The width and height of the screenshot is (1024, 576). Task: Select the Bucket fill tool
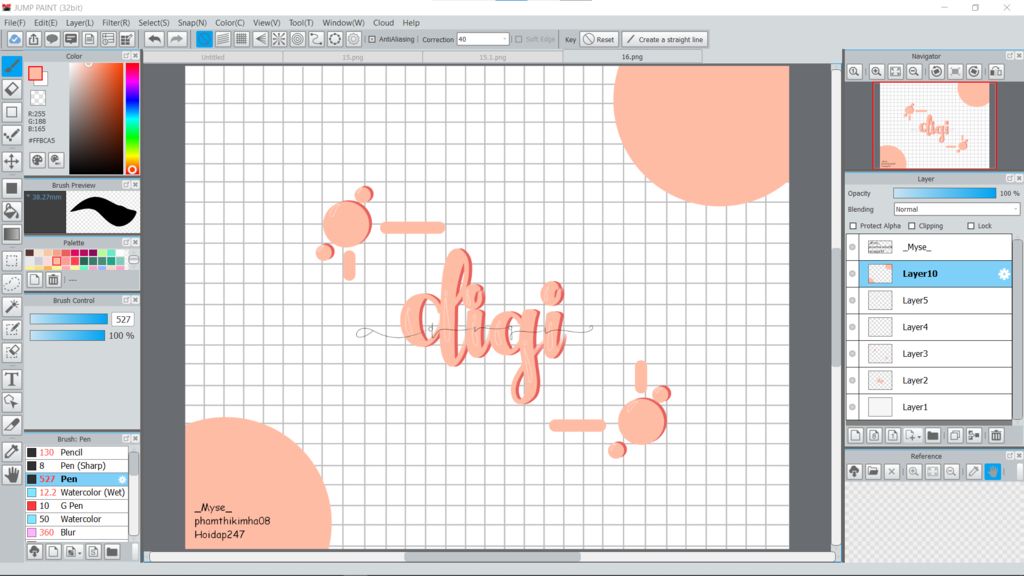[12, 211]
